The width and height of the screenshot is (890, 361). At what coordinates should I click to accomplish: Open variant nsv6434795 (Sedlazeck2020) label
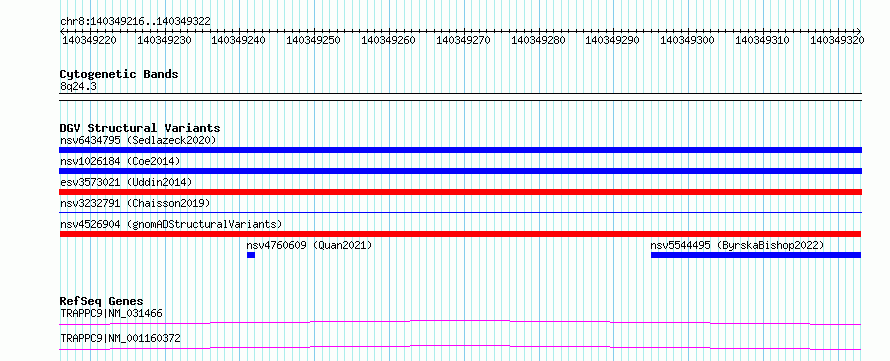coord(138,140)
